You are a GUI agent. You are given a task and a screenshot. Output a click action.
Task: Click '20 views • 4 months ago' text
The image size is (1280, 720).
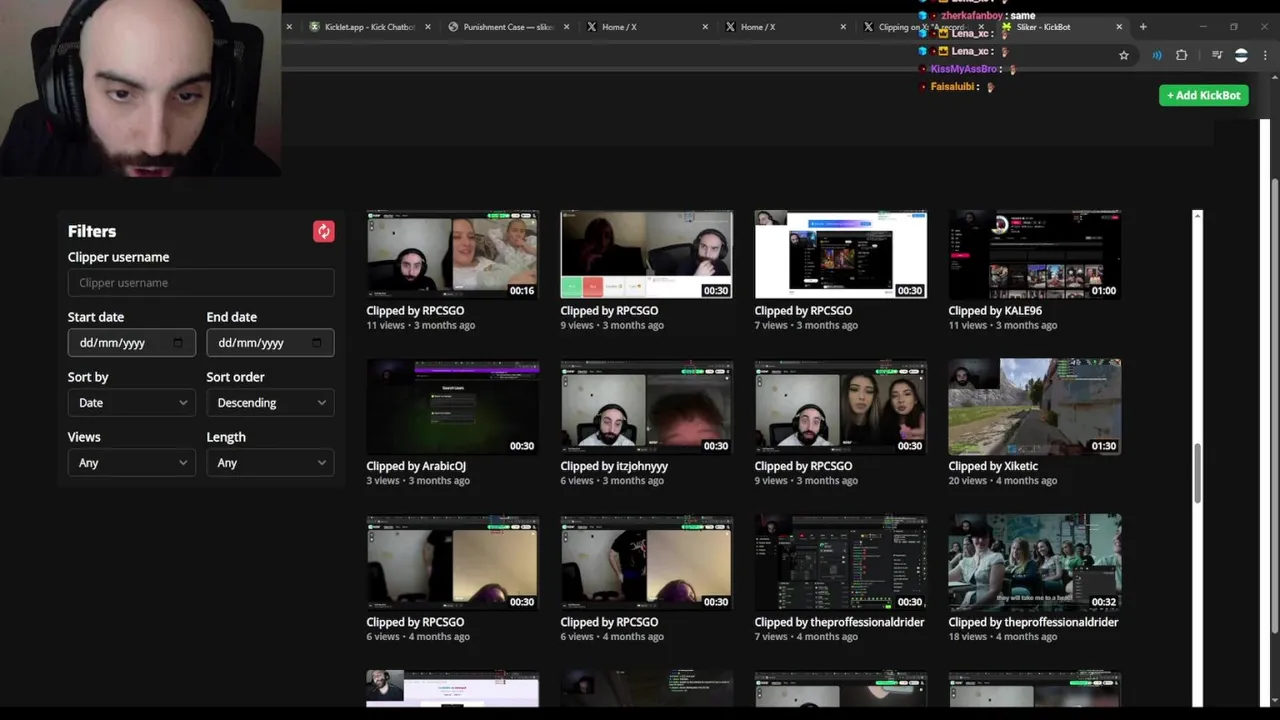[1003, 481]
